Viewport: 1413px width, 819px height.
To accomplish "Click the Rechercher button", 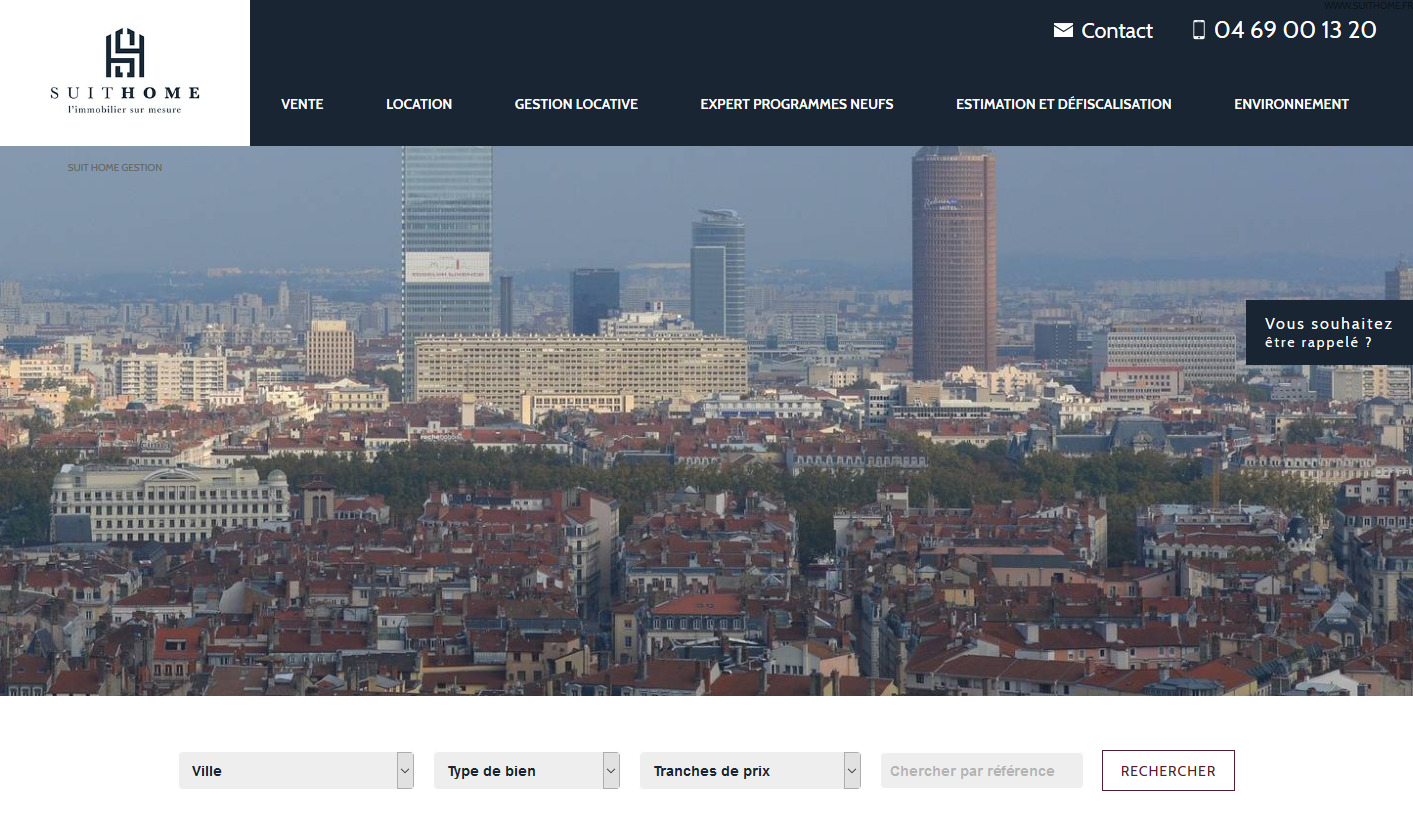I will coord(1168,771).
